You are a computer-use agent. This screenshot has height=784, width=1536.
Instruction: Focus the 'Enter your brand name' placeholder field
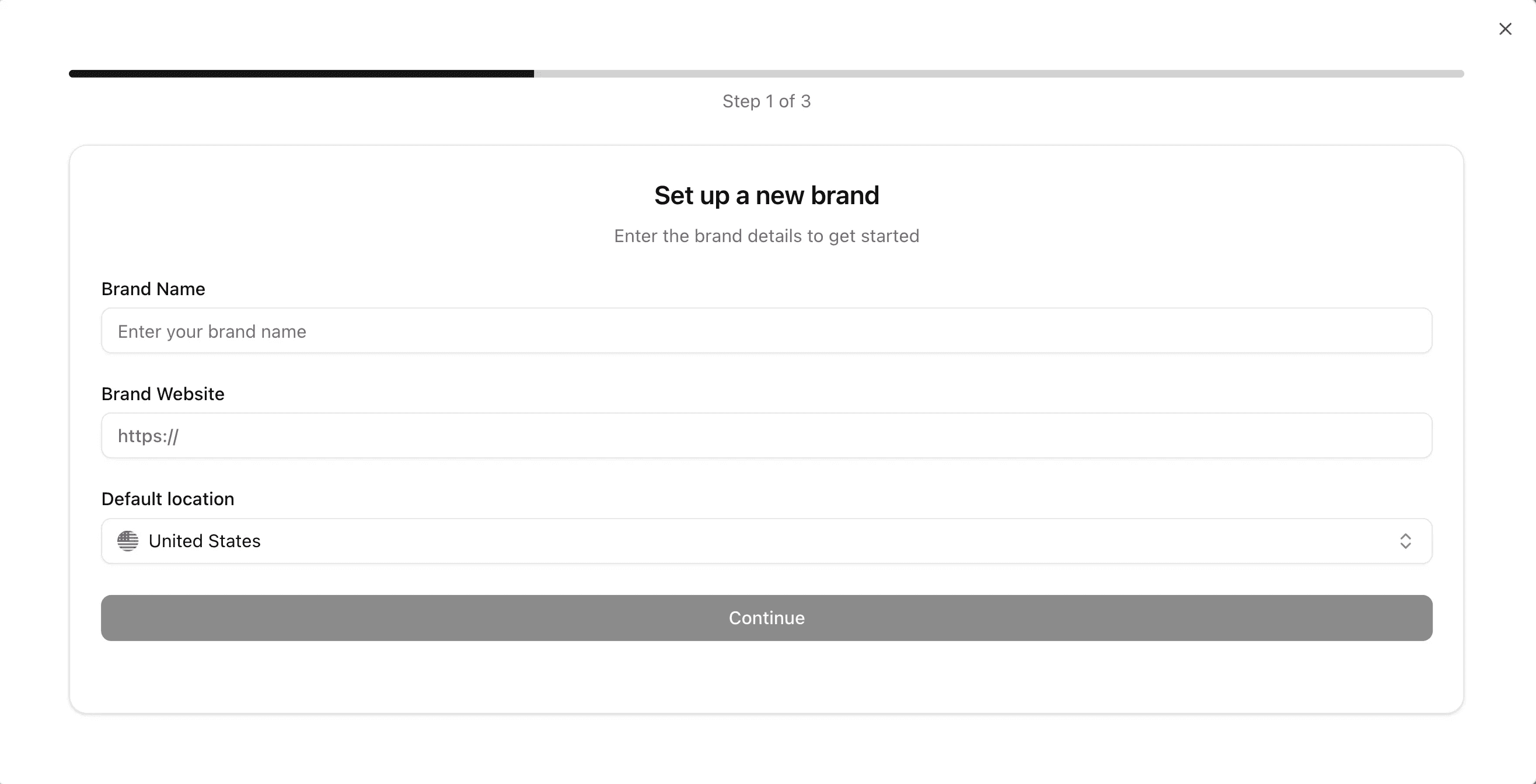click(x=766, y=331)
